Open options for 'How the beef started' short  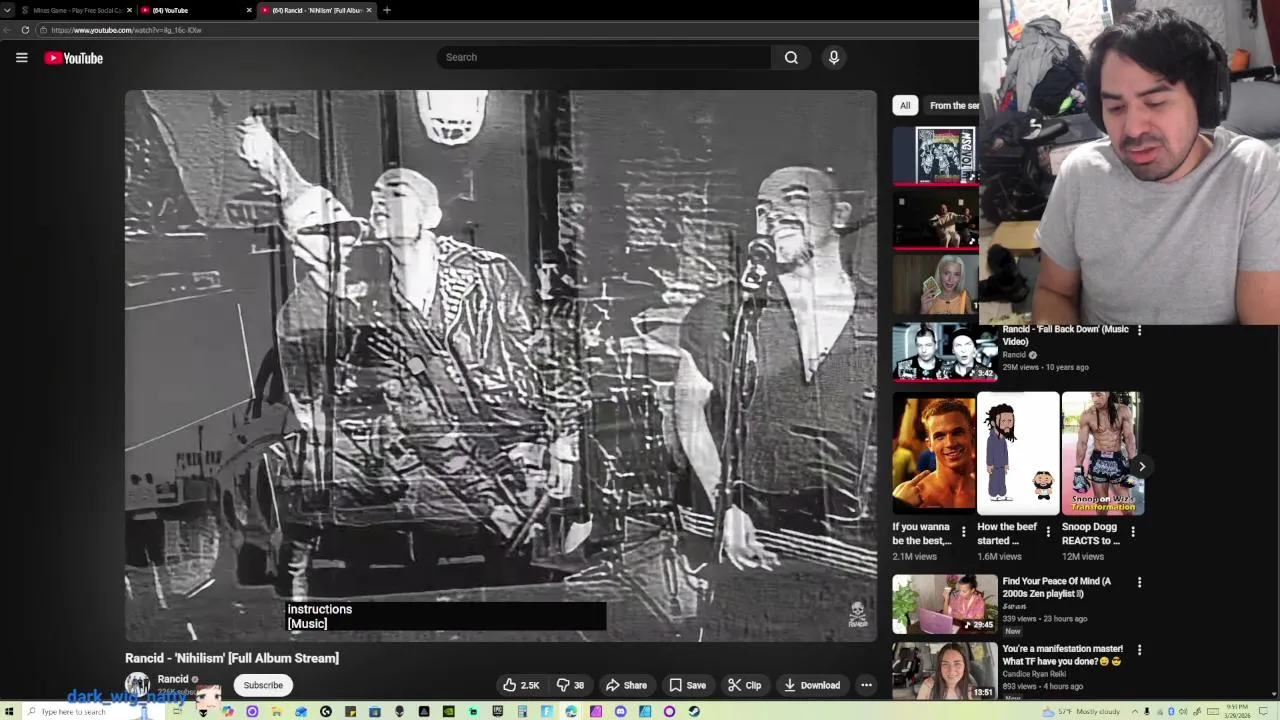pyautogui.click(x=1048, y=532)
